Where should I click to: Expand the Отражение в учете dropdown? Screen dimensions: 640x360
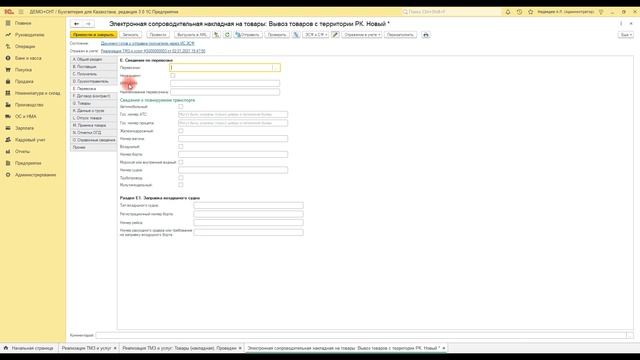[x=362, y=35]
